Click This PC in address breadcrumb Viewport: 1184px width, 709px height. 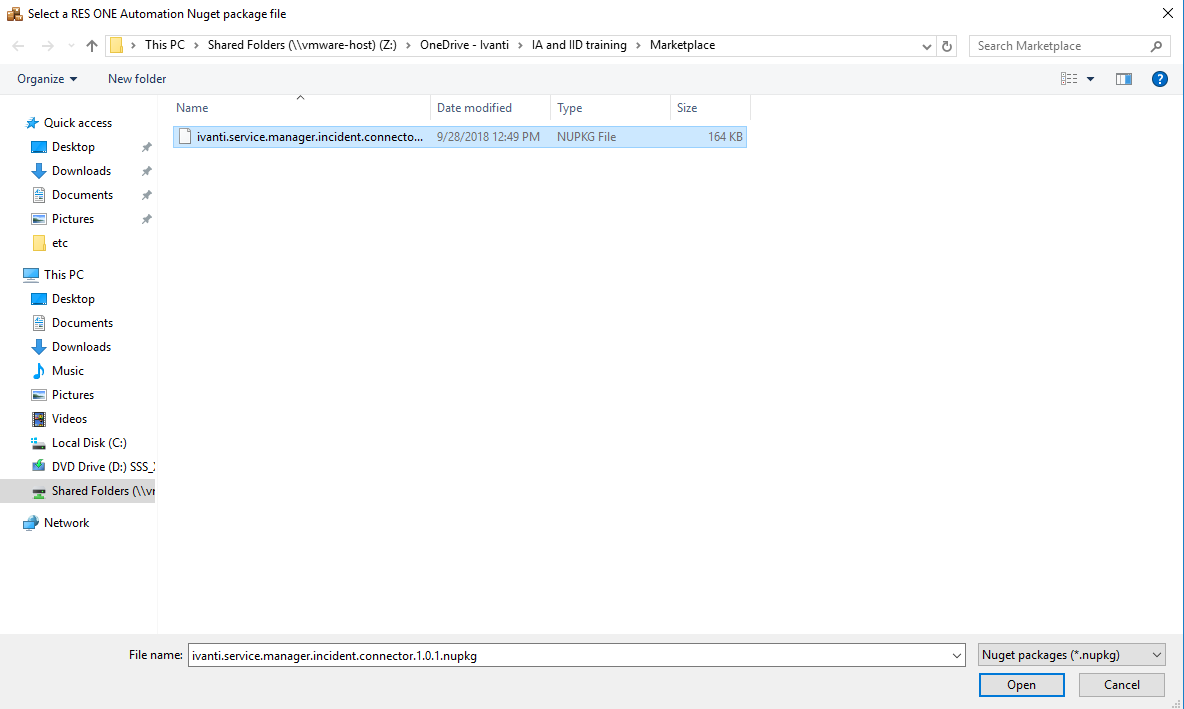[165, 45]
